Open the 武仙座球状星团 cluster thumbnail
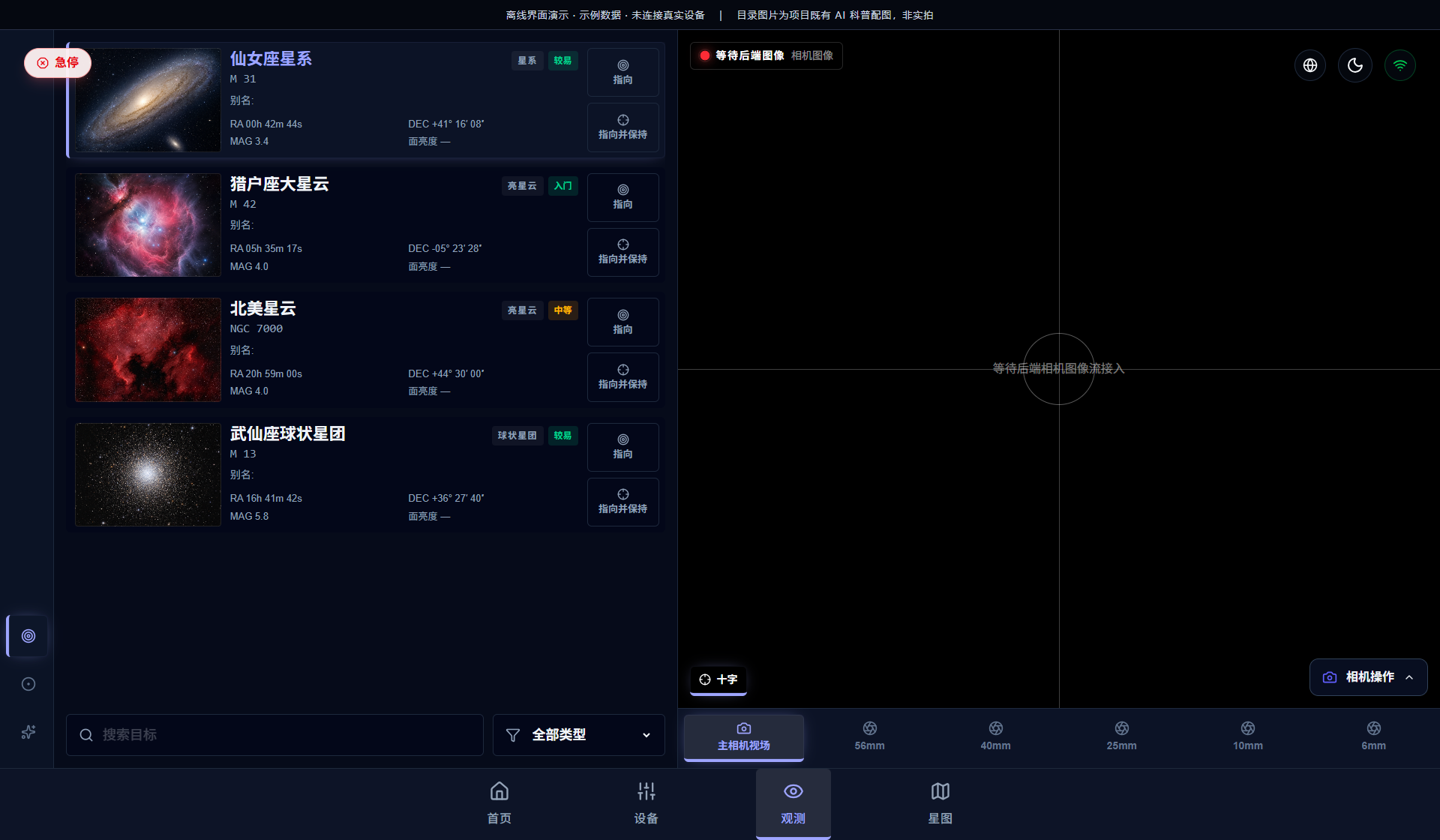Image resolution: width=1440 pixels, height=840 pixels. click(x=148, y=475)
